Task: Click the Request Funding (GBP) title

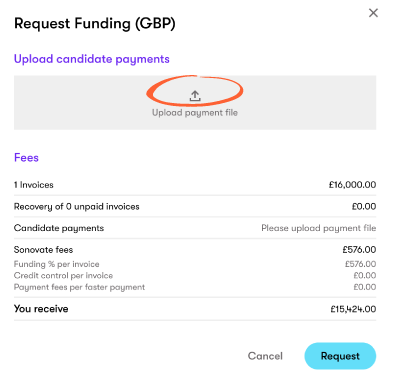Action: (95, 24)
